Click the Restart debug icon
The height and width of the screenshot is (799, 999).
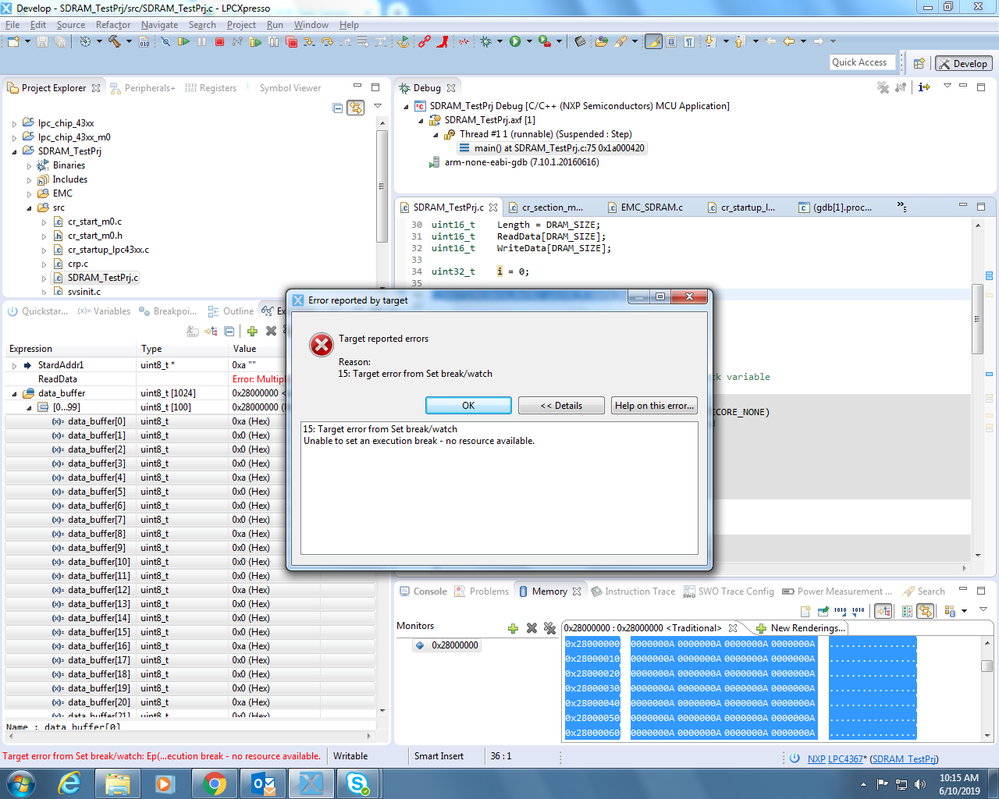point(403,42)
